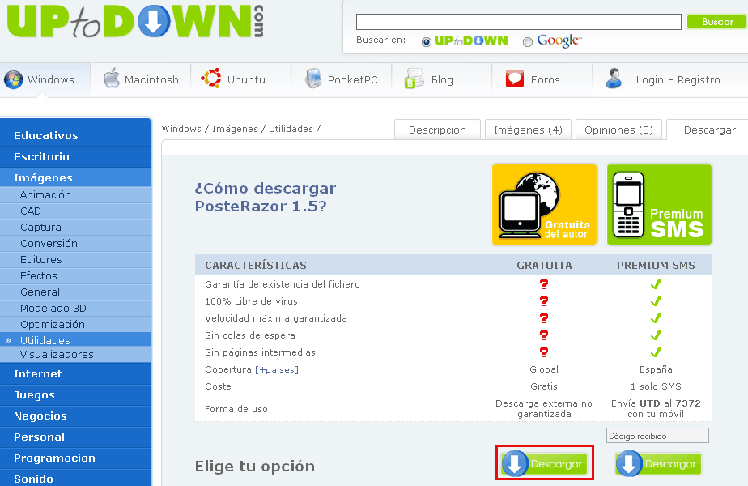Click the Apple Macintosh icon

click(111, 78)
